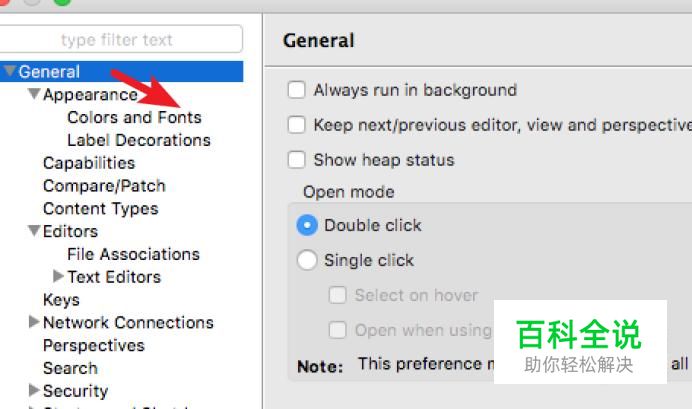Show the Keys preference page

[x=61, y=300]
